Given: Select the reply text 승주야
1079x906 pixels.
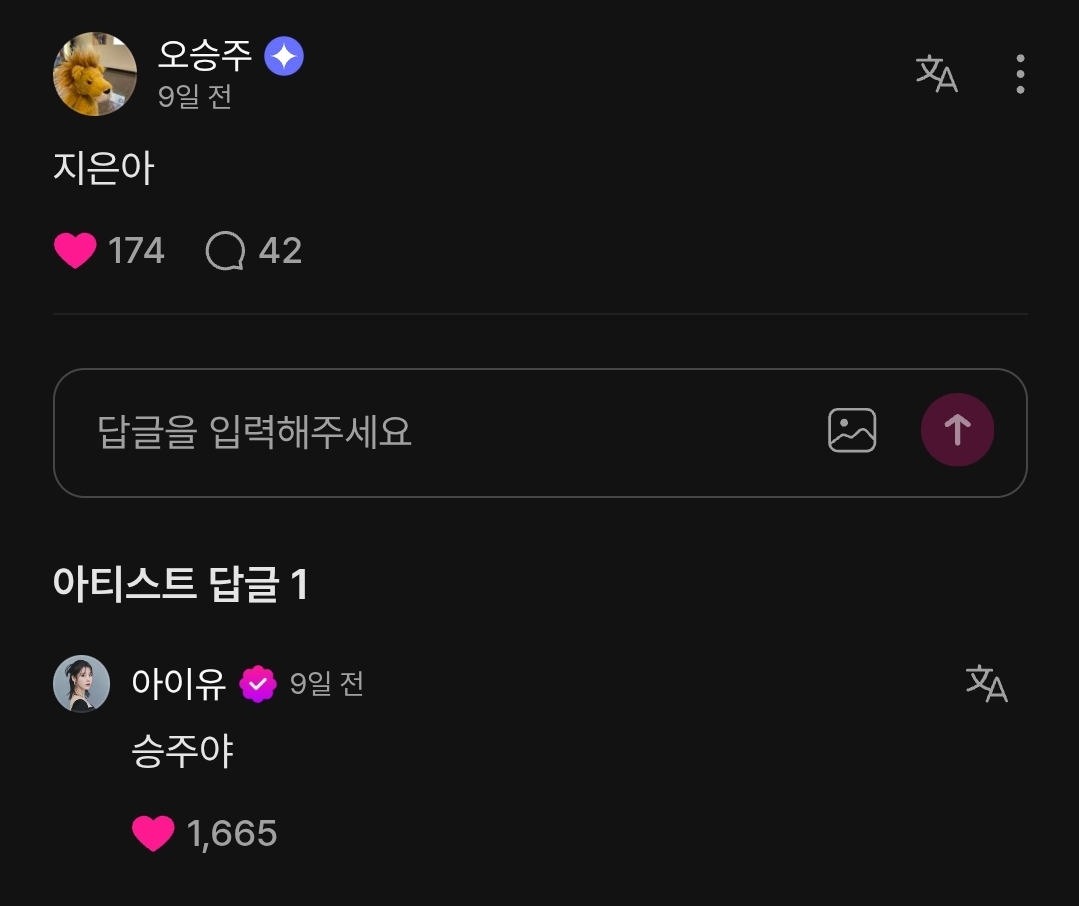Looking at the screenshot, I should coord(182,752).
